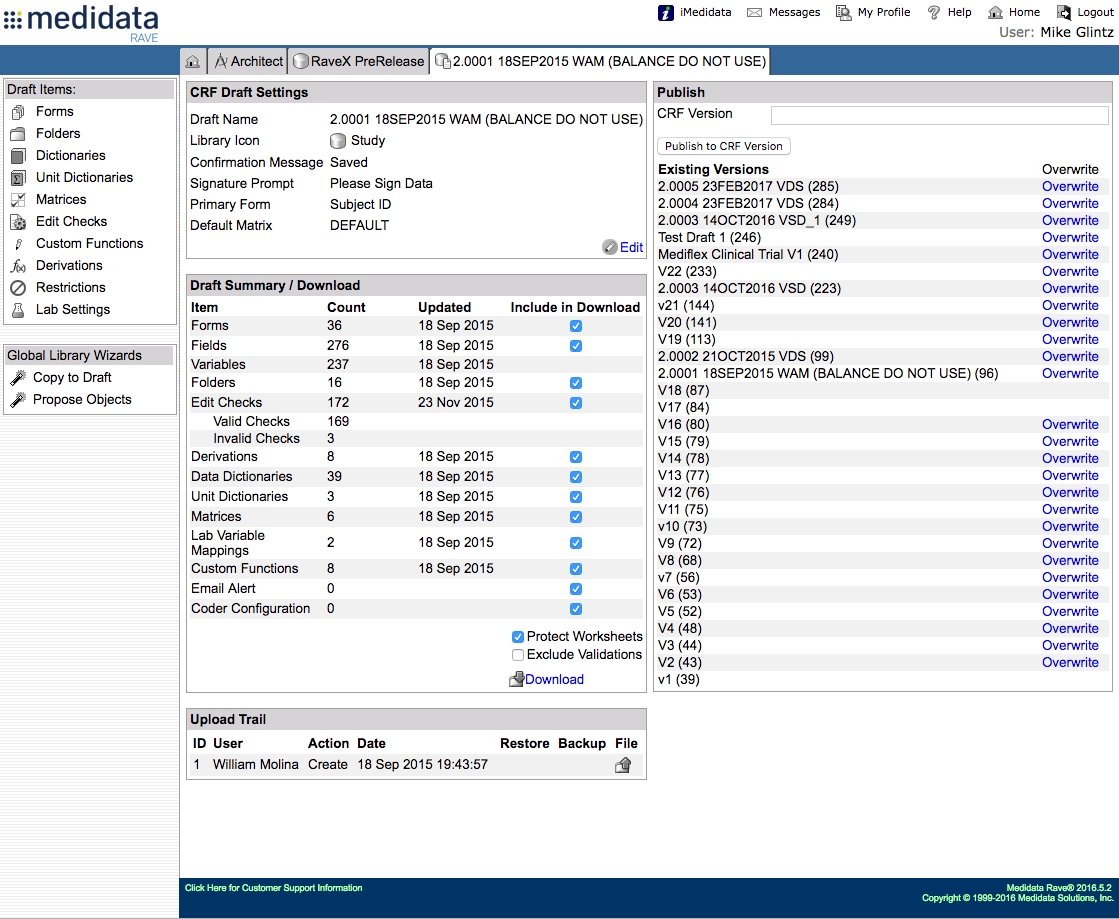1119x919 pixels.
Task: Uncheck Include in Download for Unit Dictionaries
Action: pyautogui.click(x=576, y=497)
